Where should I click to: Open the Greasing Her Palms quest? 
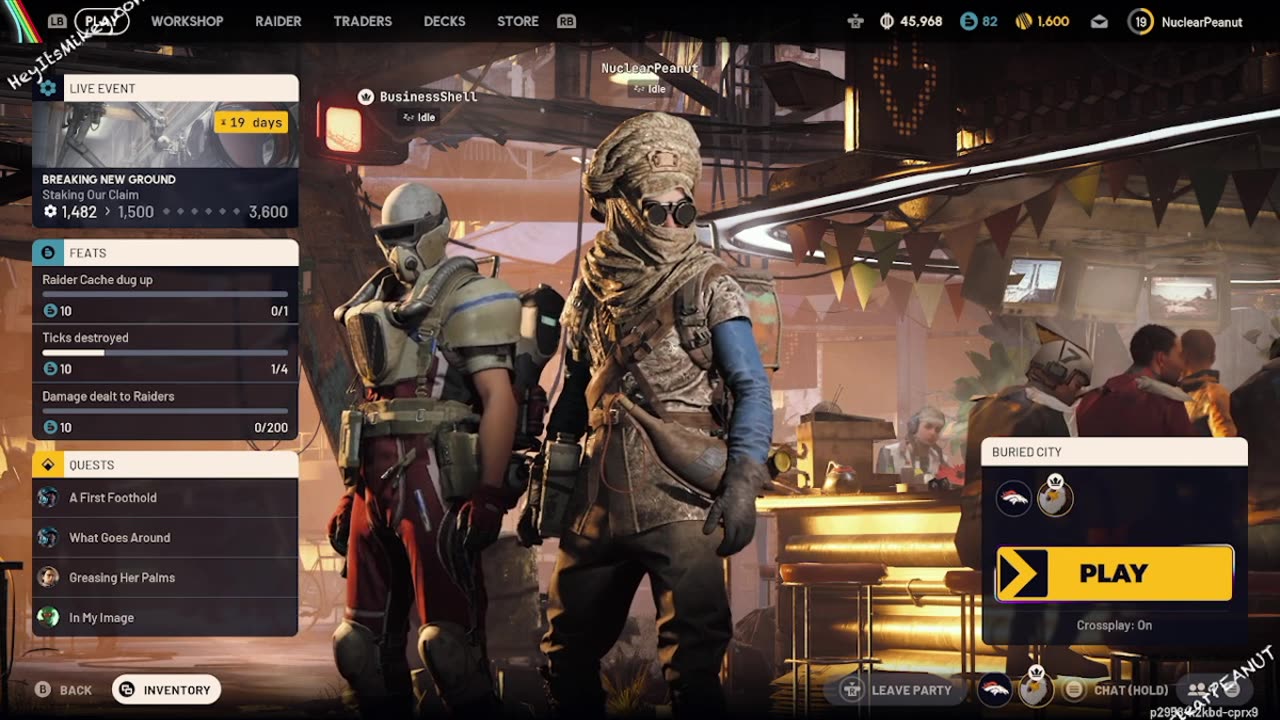(165, 577)
